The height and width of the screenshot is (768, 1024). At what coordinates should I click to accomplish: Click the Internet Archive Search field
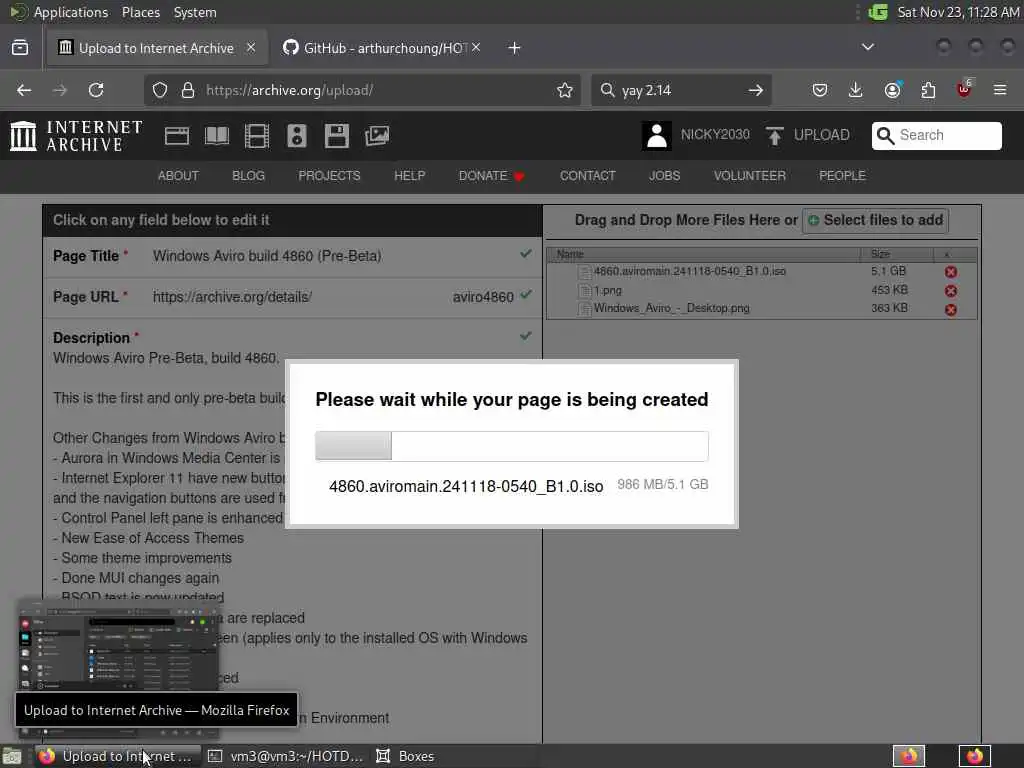point(936,135)
